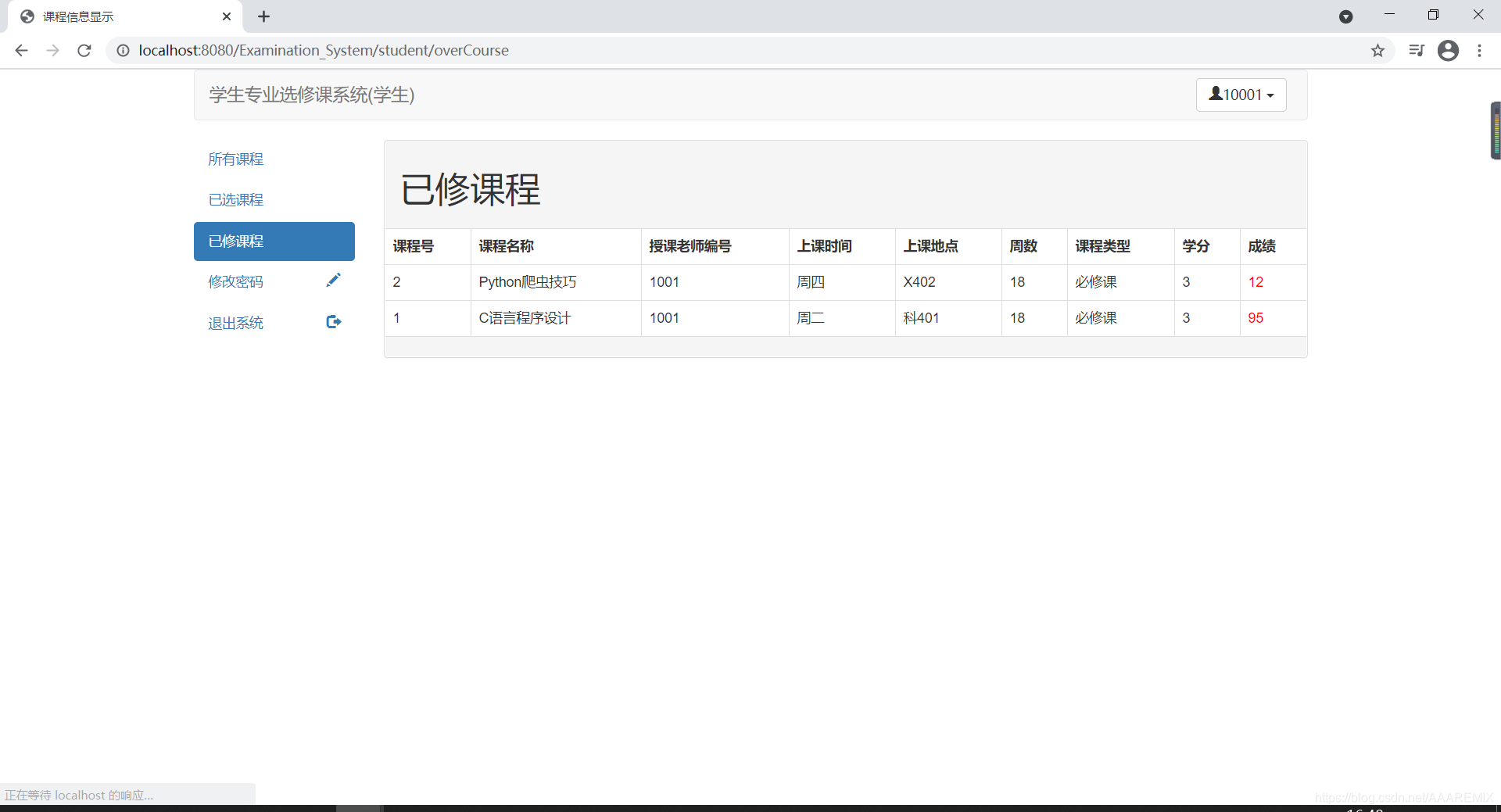Click the red score 95
The width and height of the screenshot is (1501, 812).
[x=1256, y=318]
